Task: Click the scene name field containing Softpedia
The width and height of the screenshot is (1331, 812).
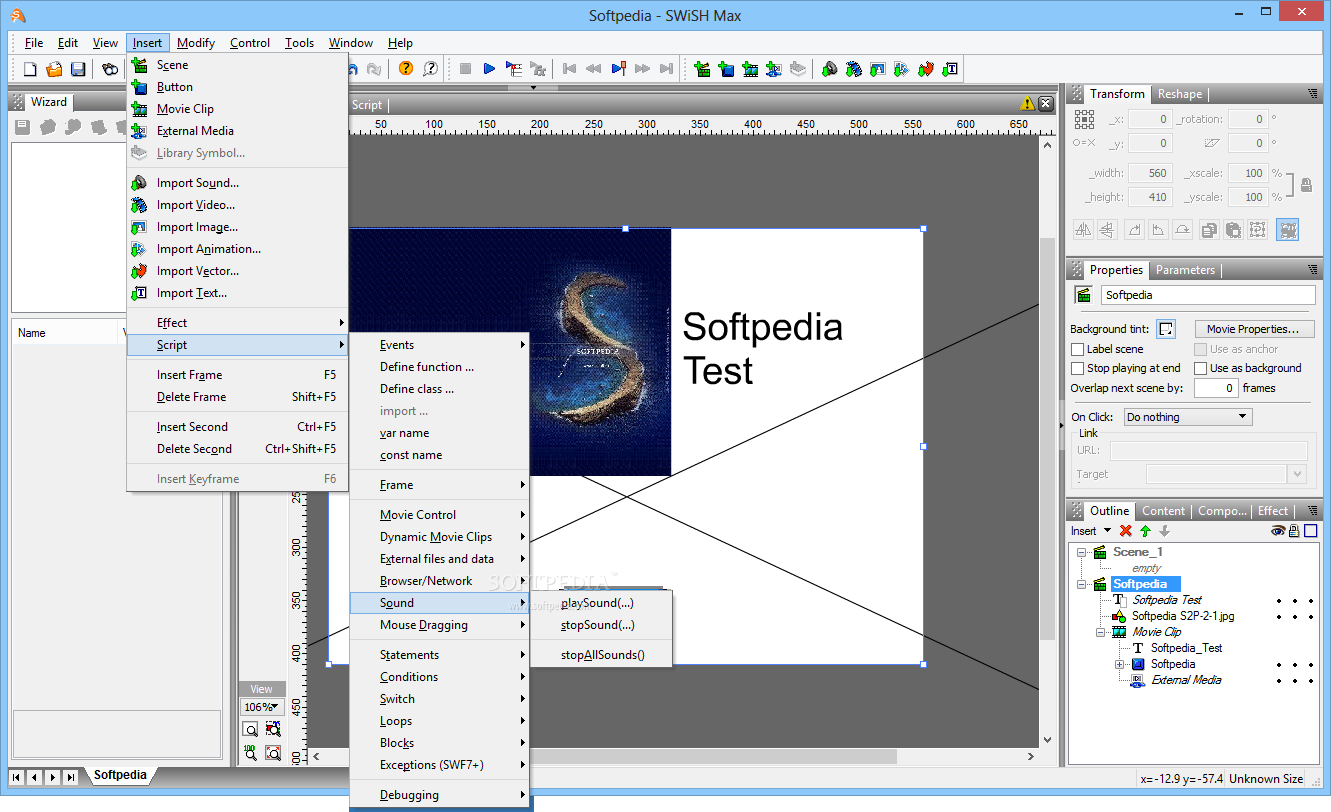Action: [x=1208, y=295]
